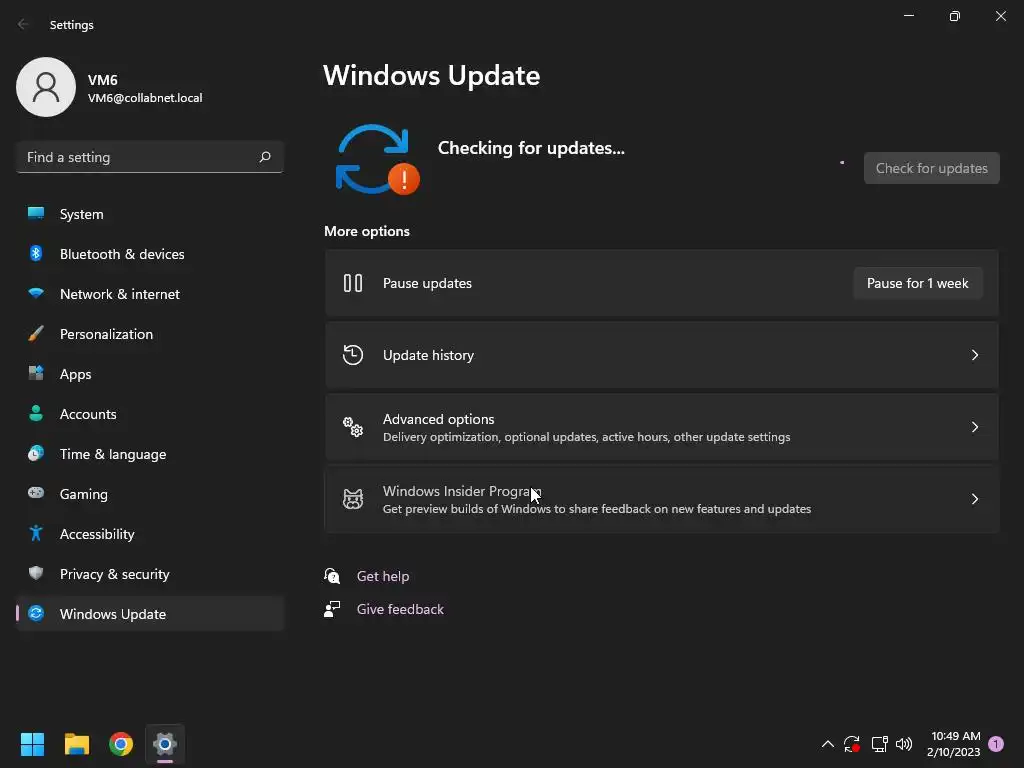Show hidden tray icons chevron
This screenshot has height=768, width=1024.
(827, 744)
